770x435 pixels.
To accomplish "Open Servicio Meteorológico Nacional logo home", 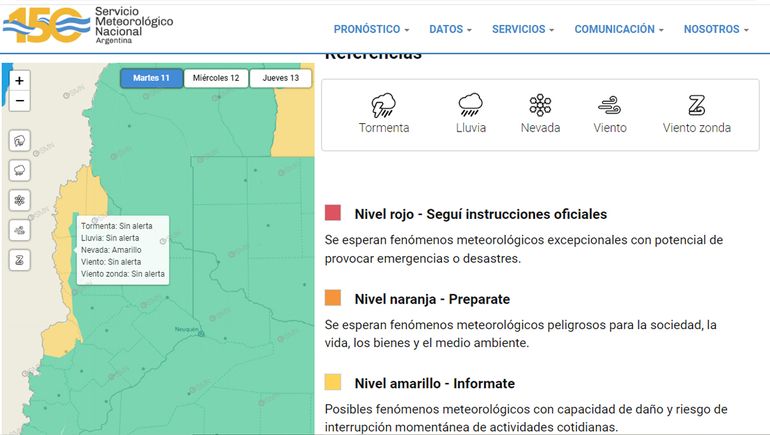I will 88,26.
